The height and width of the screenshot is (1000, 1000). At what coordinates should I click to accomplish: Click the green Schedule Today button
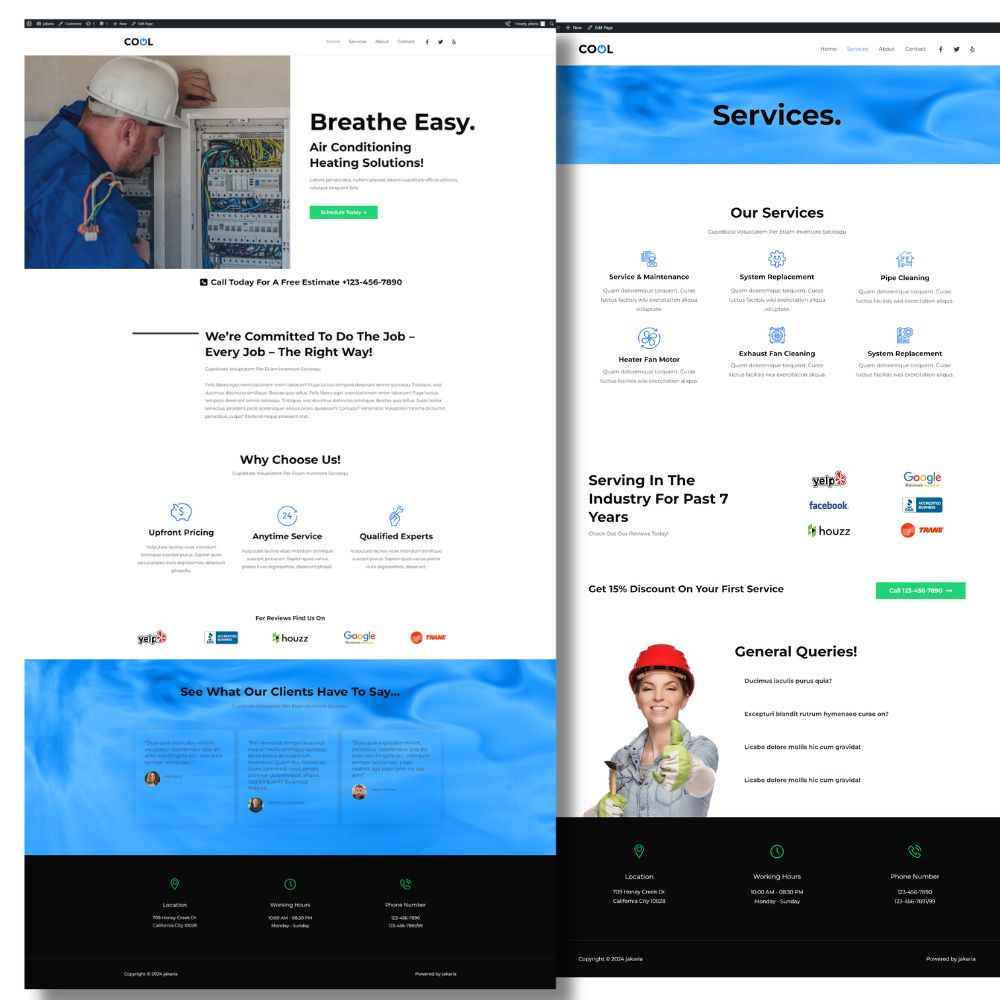(x=343, y=212)
